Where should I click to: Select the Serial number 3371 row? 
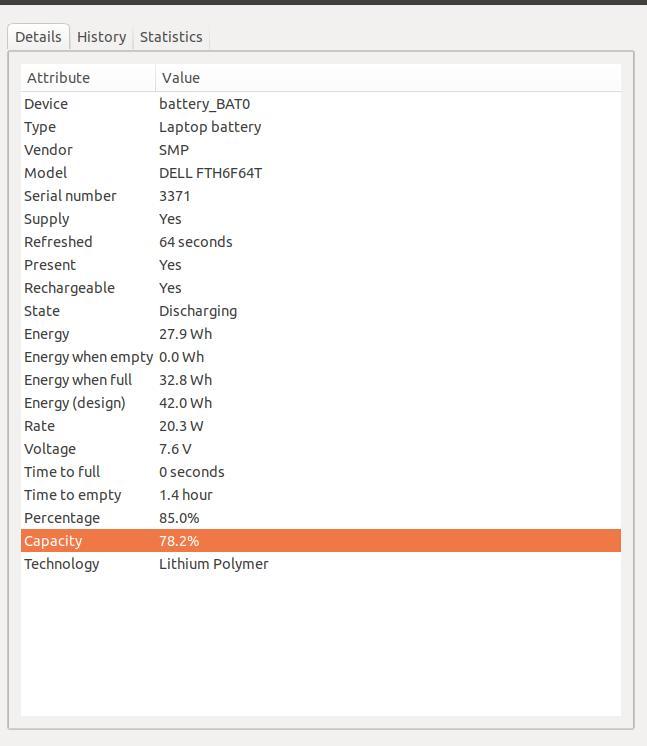tap(321, 196)
